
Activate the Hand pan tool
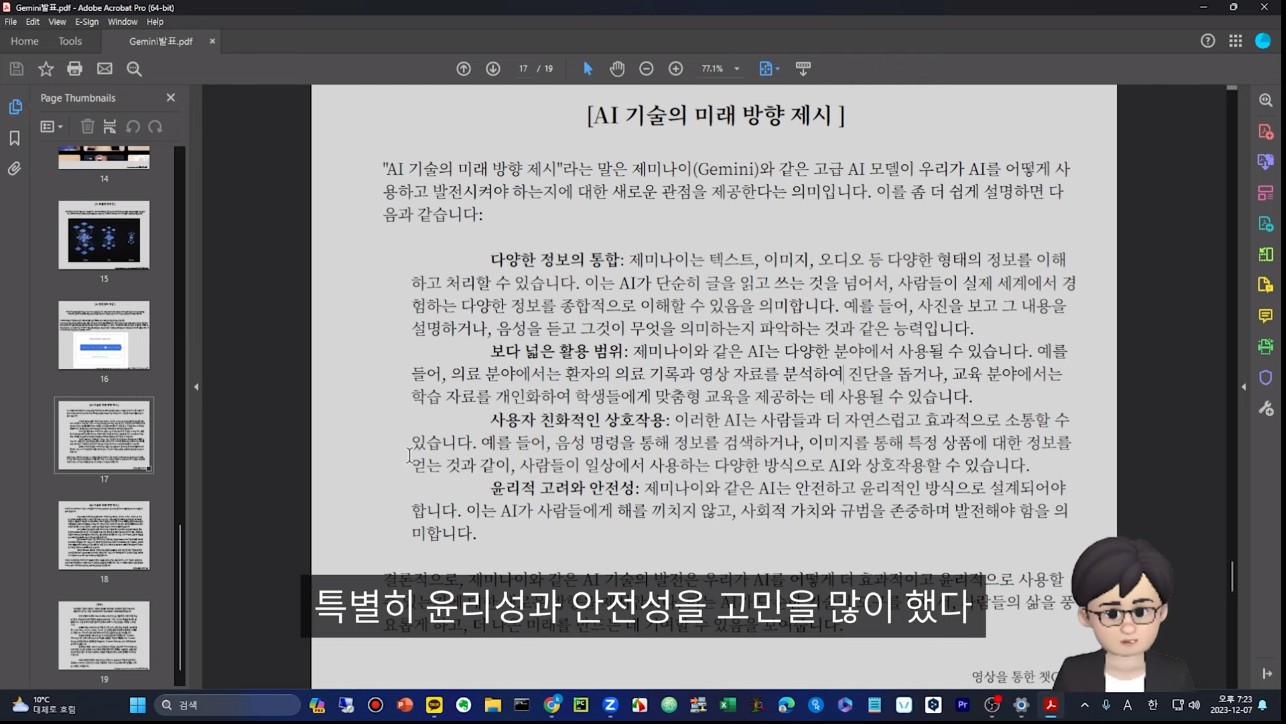pos(617,69)
